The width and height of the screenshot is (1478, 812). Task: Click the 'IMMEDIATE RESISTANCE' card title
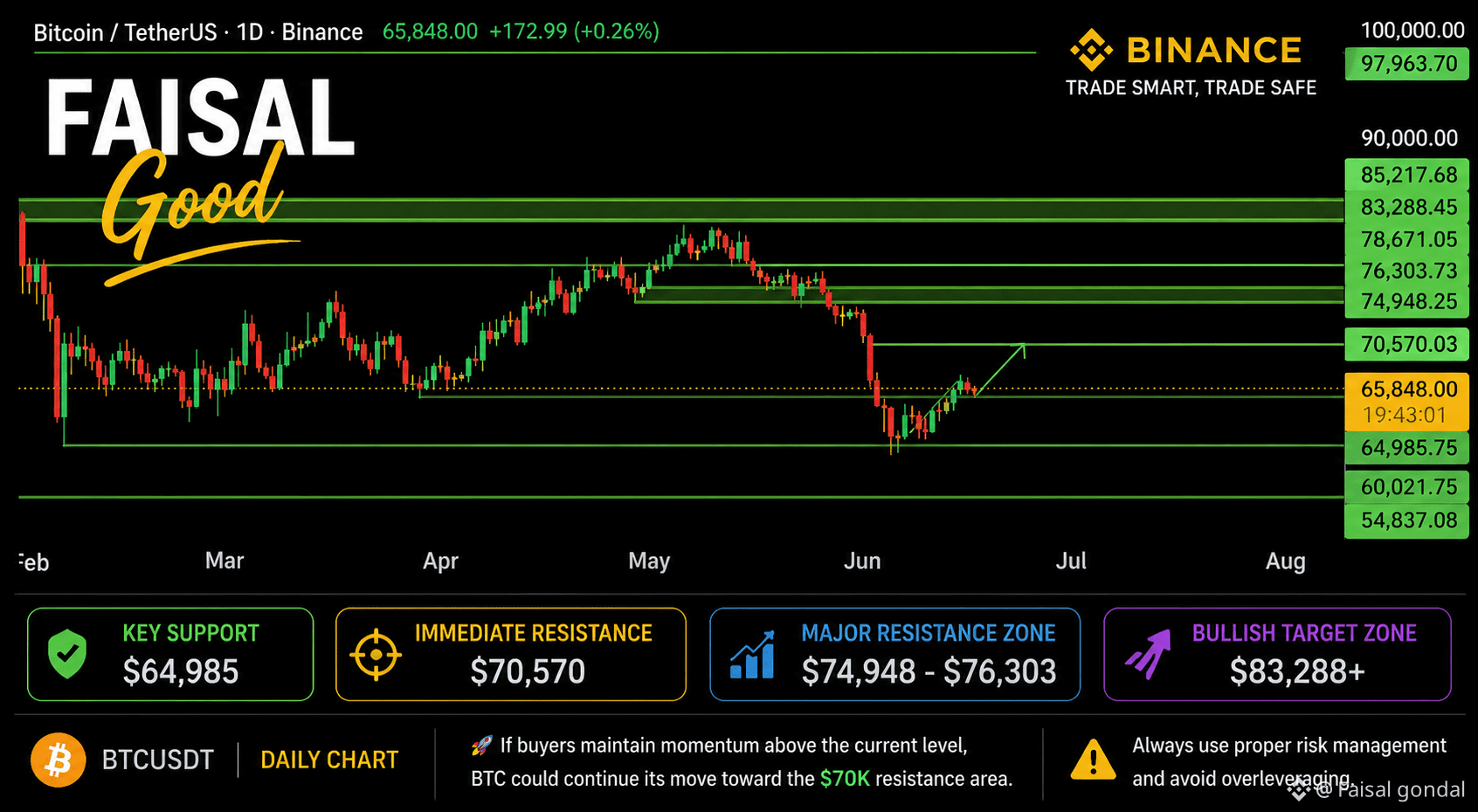tap(534, 633)
